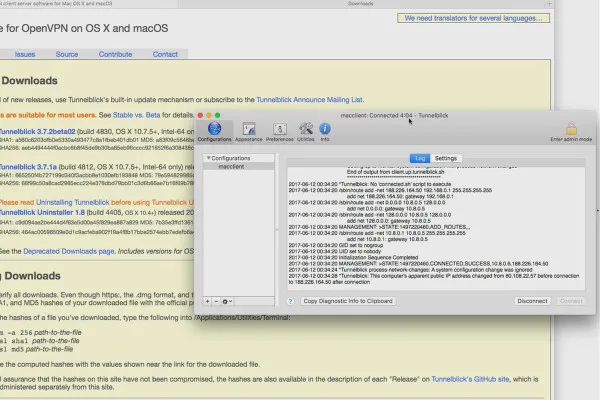This screenshot has width=600, height=400.
Task: Add a configuration with the plus button
Action: pyautogui.click(x=207, y=301)
